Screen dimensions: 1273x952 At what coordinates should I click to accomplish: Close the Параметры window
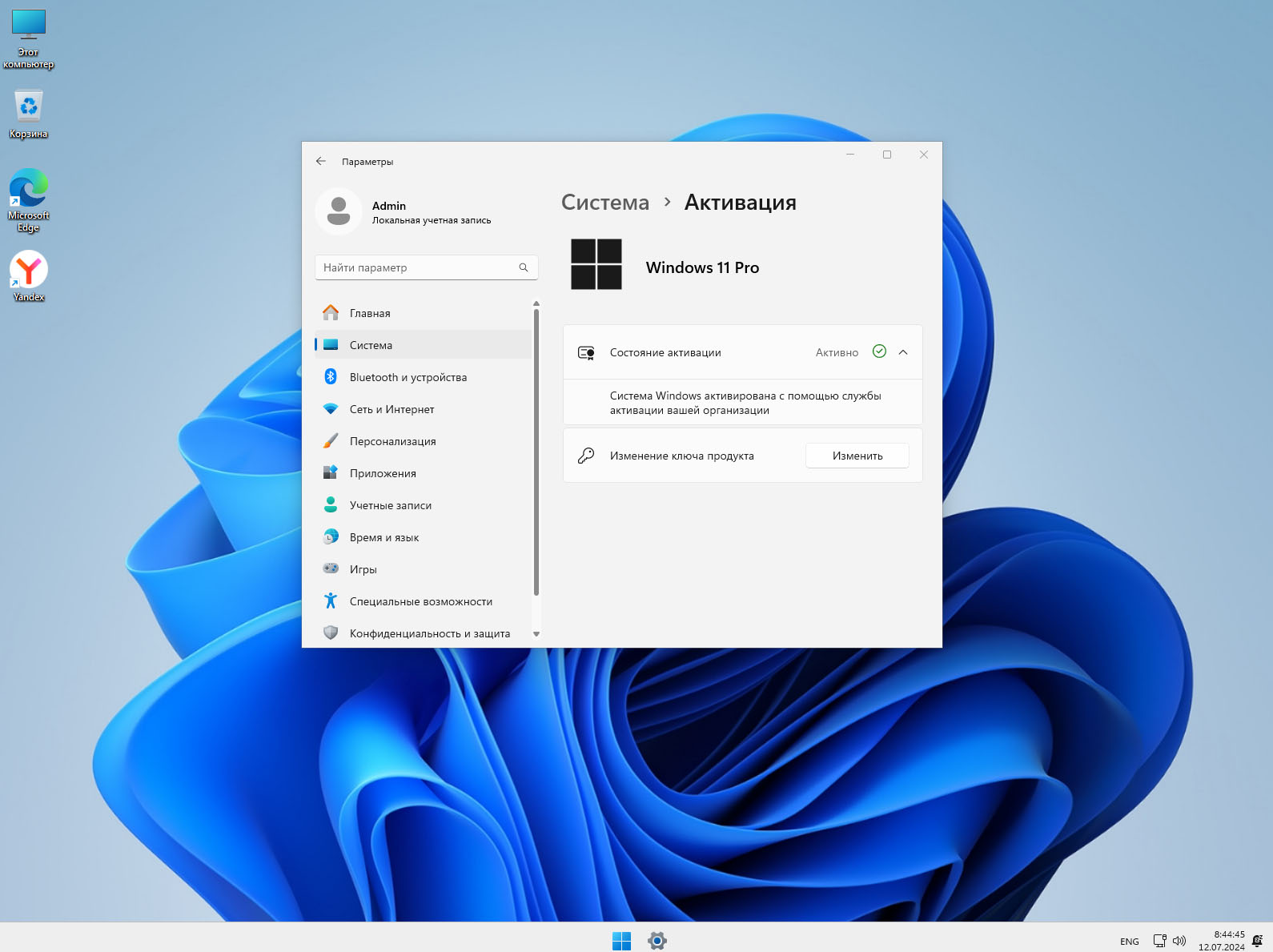(x=924, y=155)
